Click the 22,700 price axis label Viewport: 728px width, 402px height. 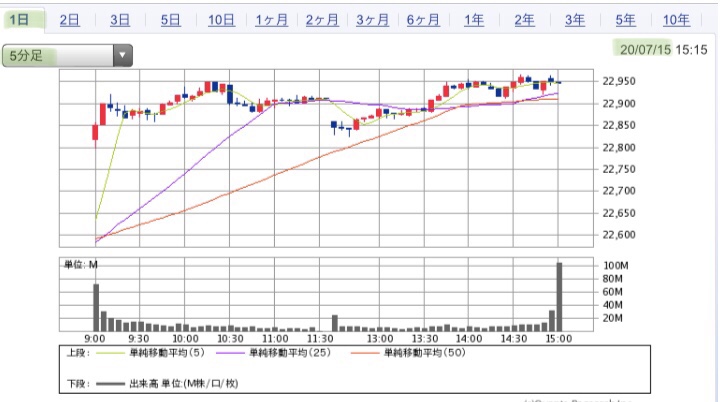click(618, 191)
